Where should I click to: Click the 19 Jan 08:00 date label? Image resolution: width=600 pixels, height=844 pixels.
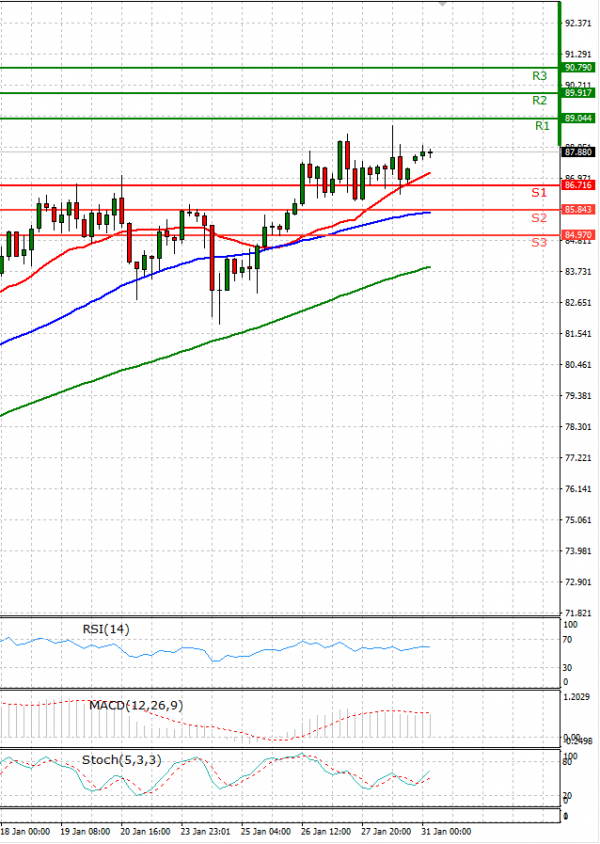86,832
